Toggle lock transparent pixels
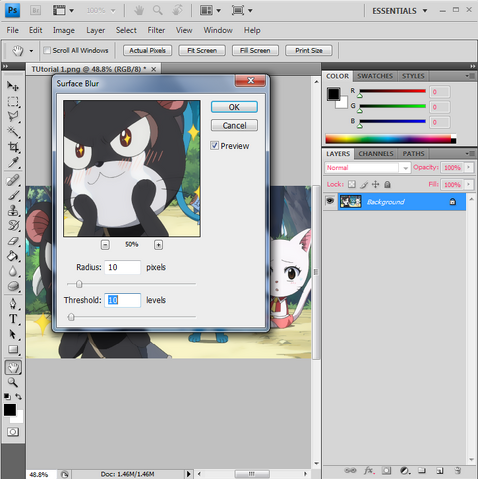The image size is (478, 479). click(352, 184)
